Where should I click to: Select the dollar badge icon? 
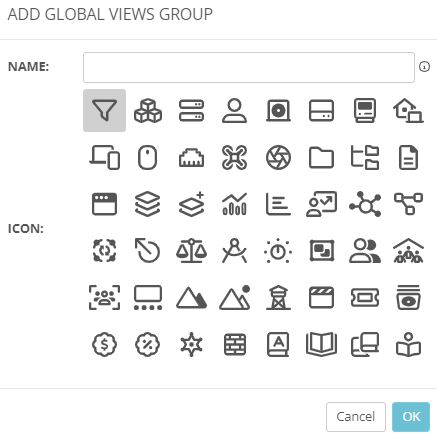click(x=104, y=344)
